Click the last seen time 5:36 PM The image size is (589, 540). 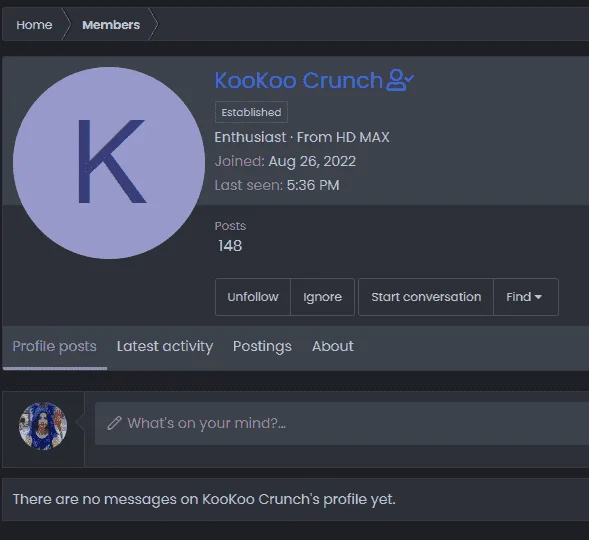[x=313, y=186]
